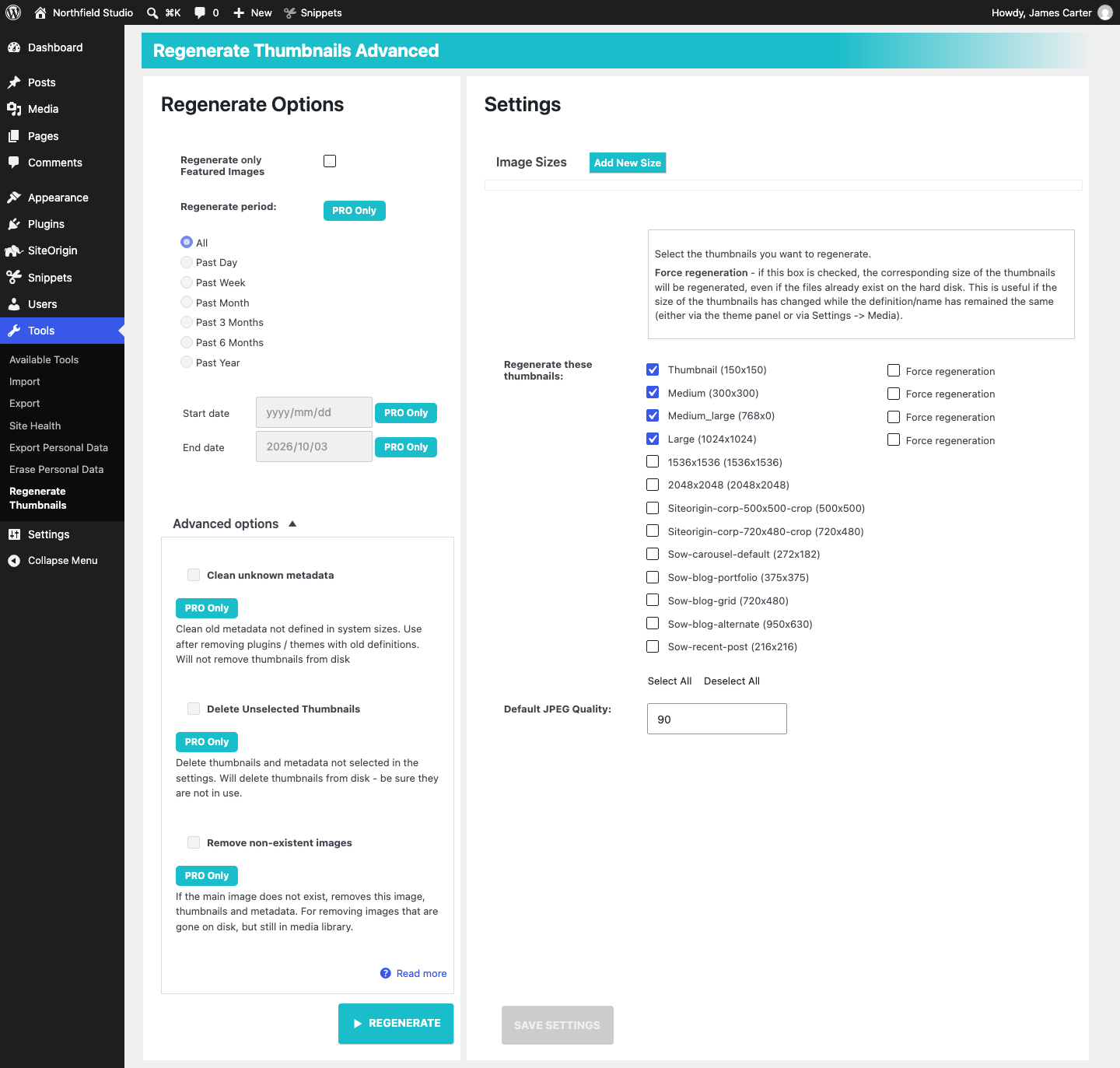Click the Users person icon
This screenshot has width=1120, height=1068.
pos(14,304)
